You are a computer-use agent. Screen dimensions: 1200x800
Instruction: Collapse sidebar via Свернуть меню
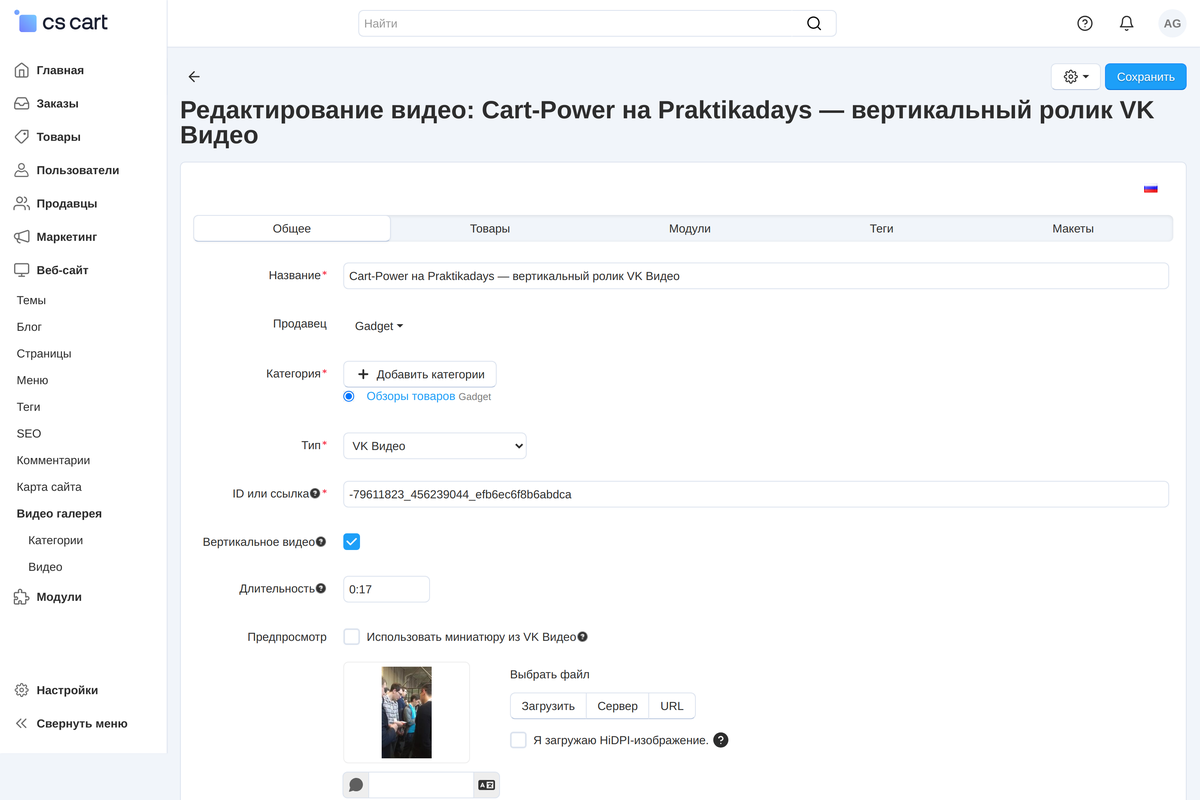83,723
